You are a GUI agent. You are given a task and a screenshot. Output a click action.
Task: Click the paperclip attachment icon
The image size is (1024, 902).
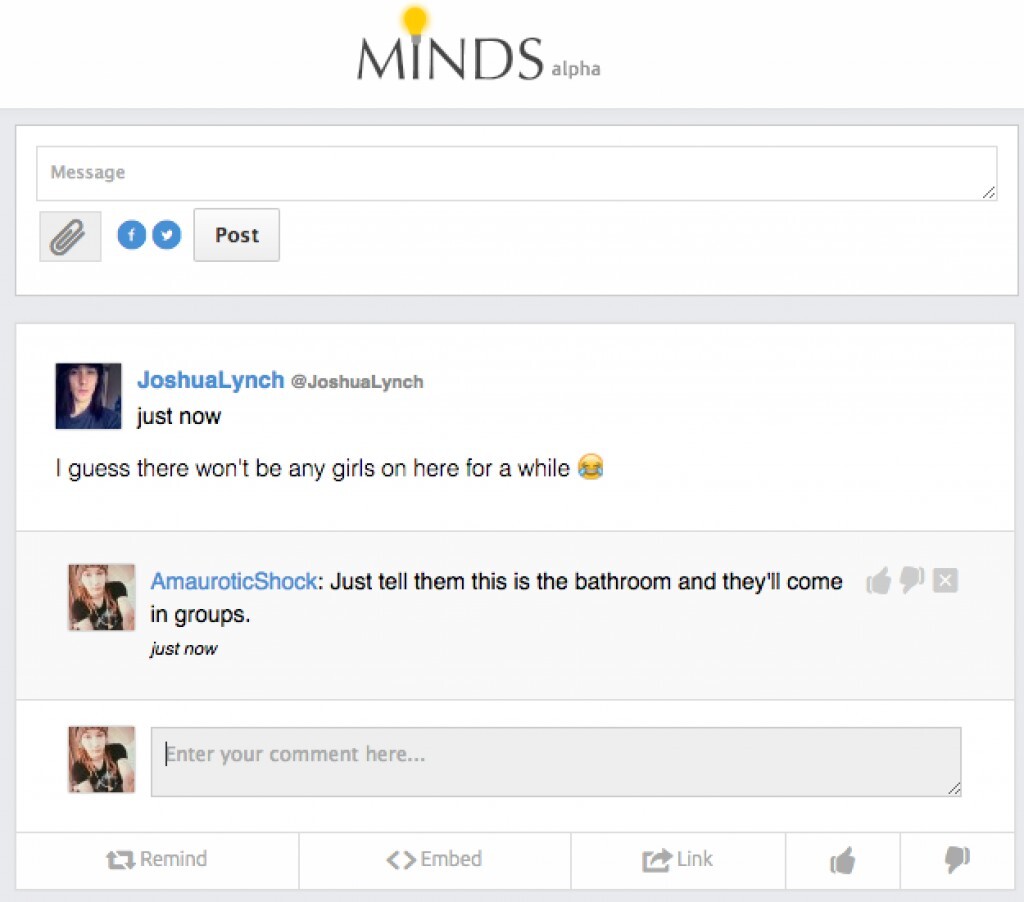70,236
